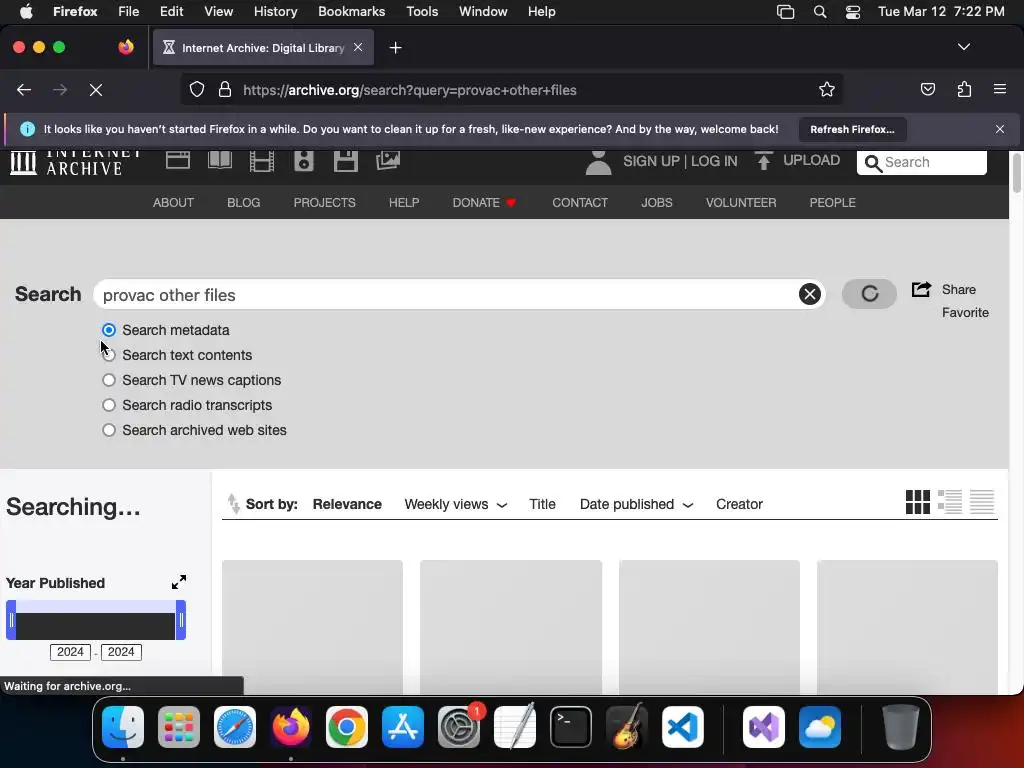This screenshot has height=768, width=1024.
Task: Open the Tools menu
Action: (422, 11)
